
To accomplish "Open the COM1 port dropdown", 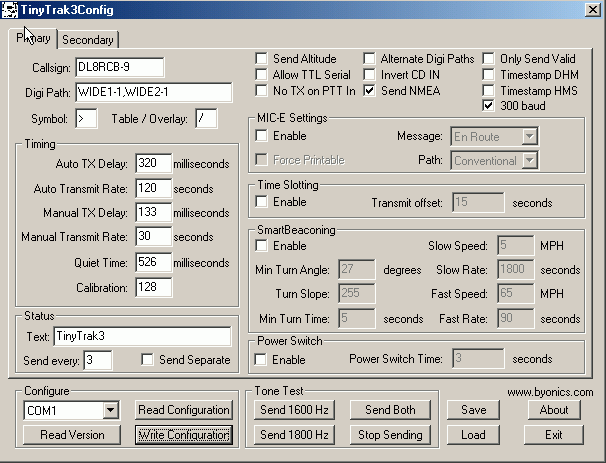I will [111, 410].
